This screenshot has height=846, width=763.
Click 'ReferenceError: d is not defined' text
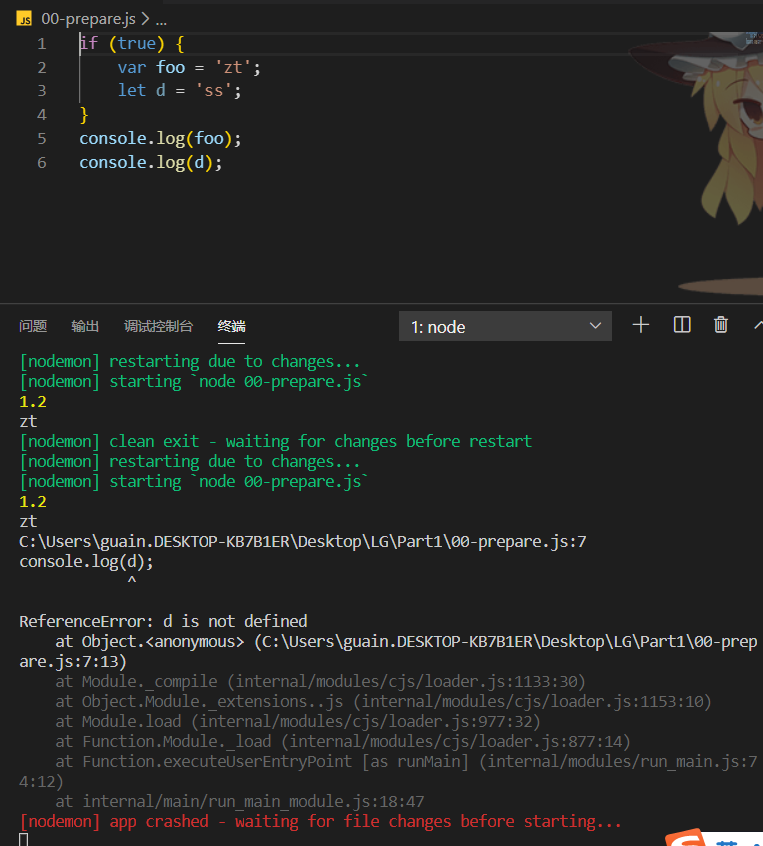(163, 621)
